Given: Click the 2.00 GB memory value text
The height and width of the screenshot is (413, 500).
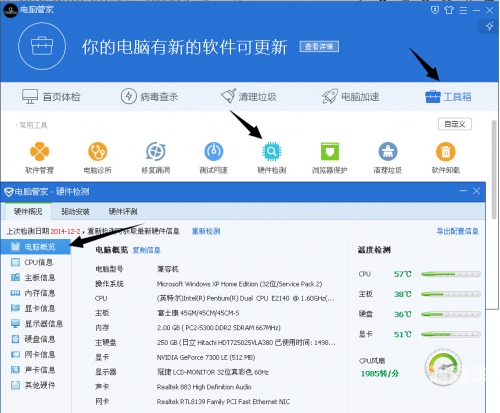Looking at the screenshot, I should 219,328.
